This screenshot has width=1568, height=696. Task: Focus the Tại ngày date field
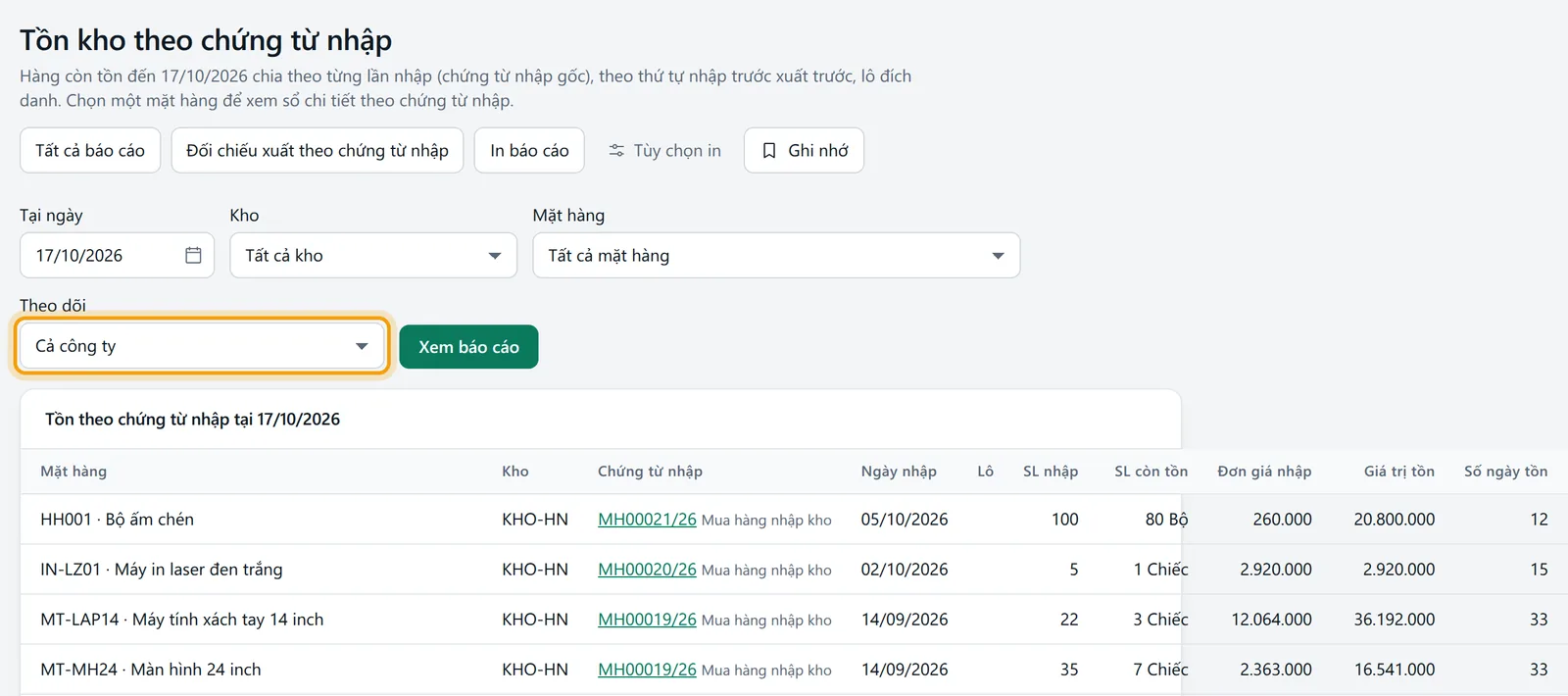point(117,255)
